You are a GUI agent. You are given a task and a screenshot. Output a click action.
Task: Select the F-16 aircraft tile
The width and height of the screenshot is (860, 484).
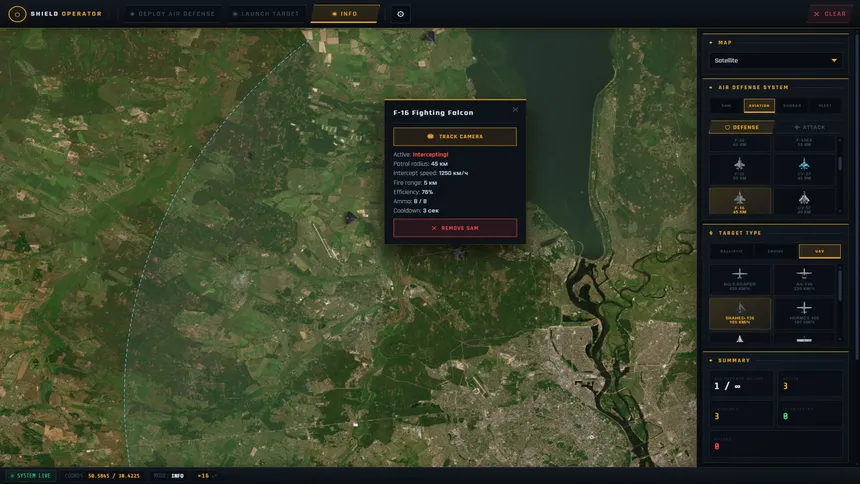739,201
